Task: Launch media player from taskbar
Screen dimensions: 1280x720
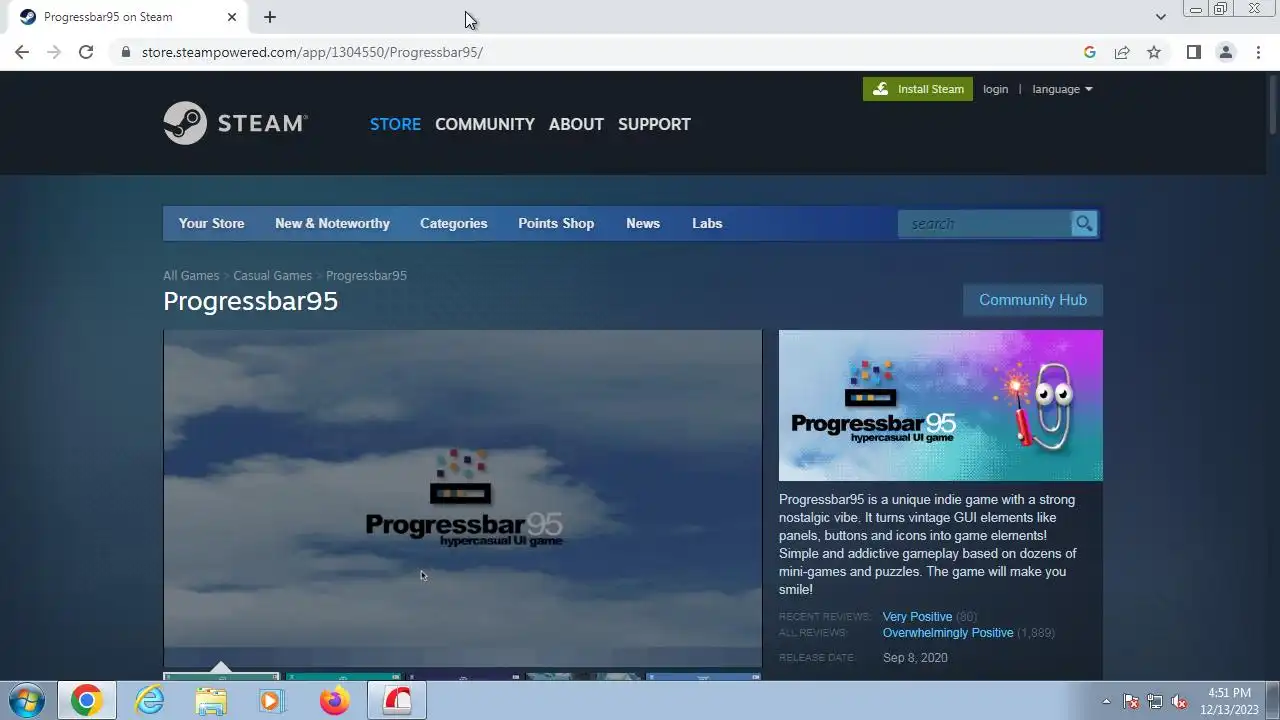Action: pos(271,701)
